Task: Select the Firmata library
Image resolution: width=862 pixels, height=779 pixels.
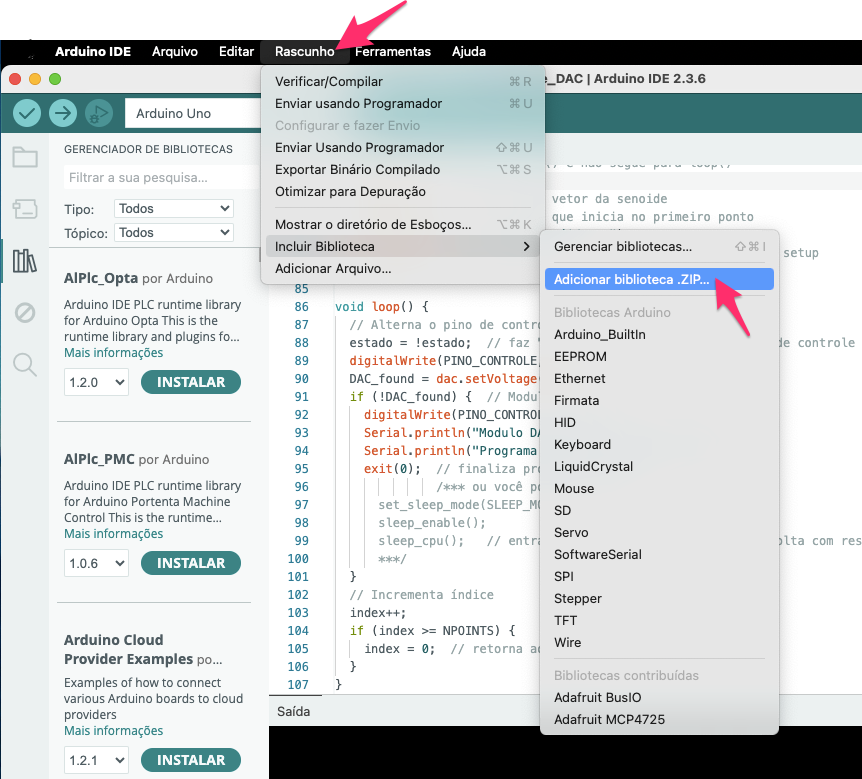Action: [659, 400]
